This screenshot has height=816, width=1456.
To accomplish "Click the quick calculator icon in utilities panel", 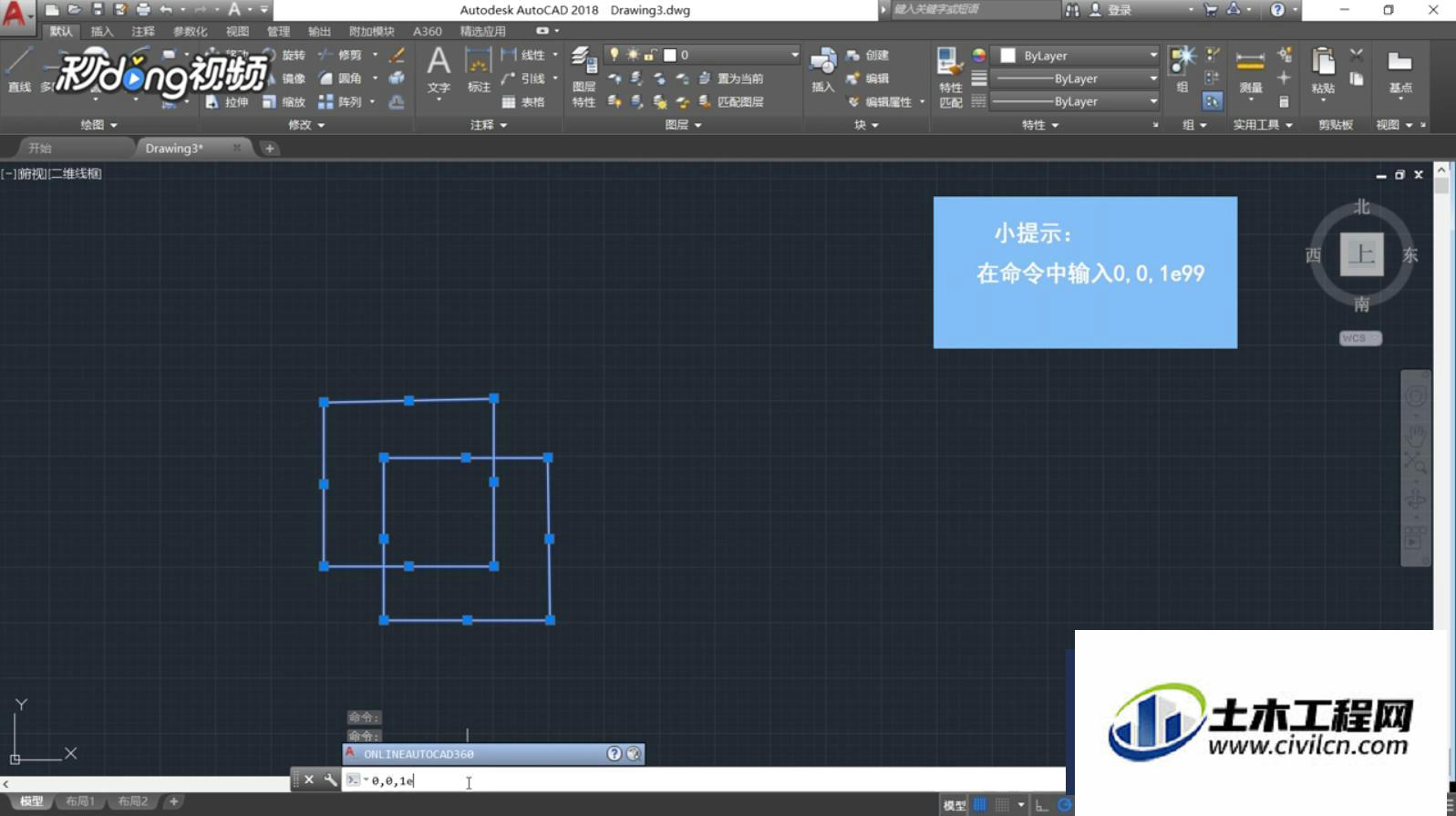I will click(1284, 102).
